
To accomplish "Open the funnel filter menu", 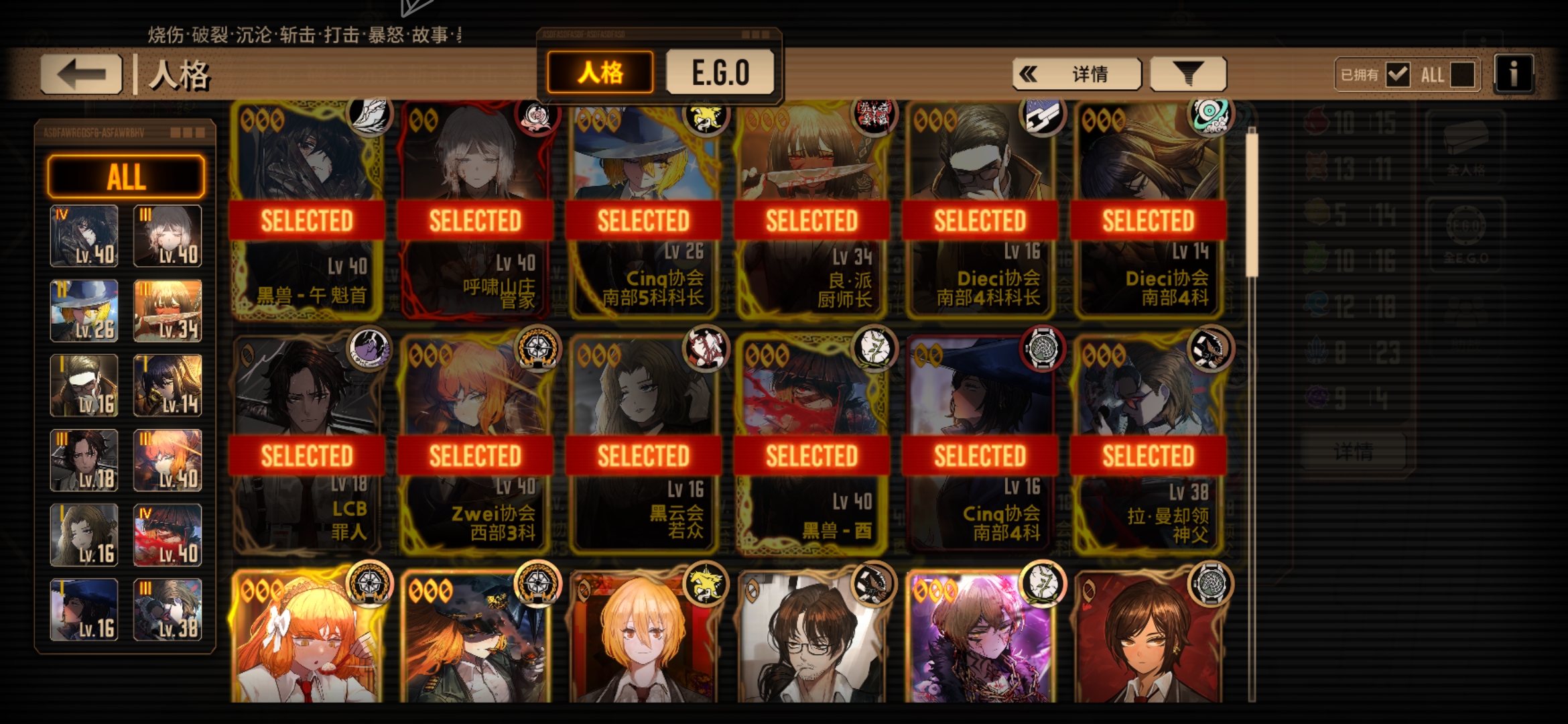I will click(1188, 74).
